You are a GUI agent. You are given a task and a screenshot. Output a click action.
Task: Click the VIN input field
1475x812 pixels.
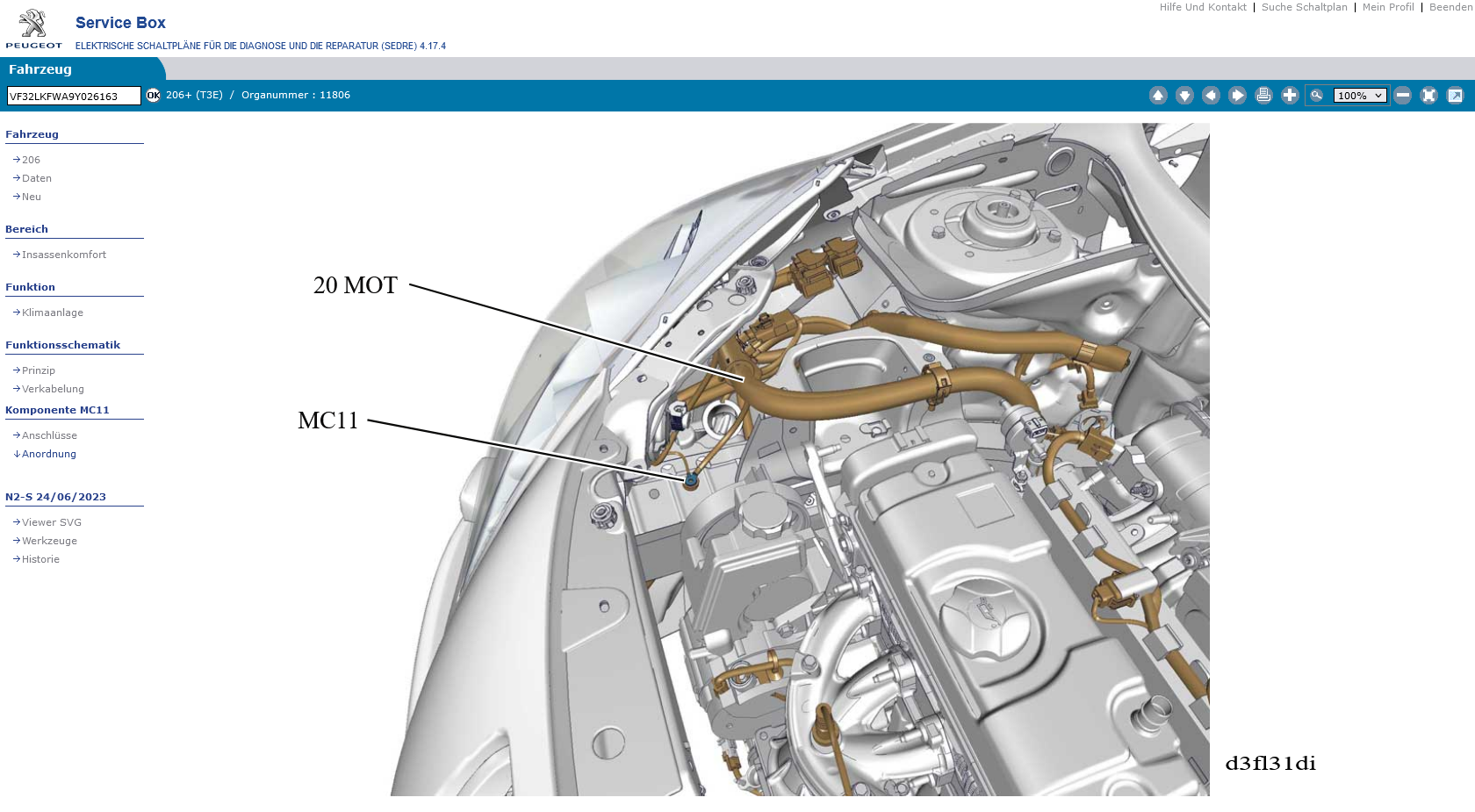click(x=74, y=97)
